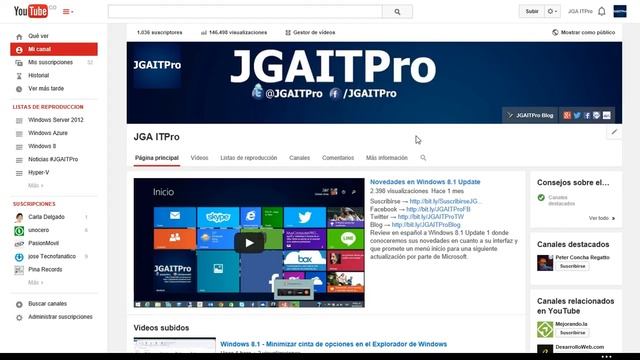Click channel search magnifier icon
Screen dimensions: 640x360
click(423, 158)
